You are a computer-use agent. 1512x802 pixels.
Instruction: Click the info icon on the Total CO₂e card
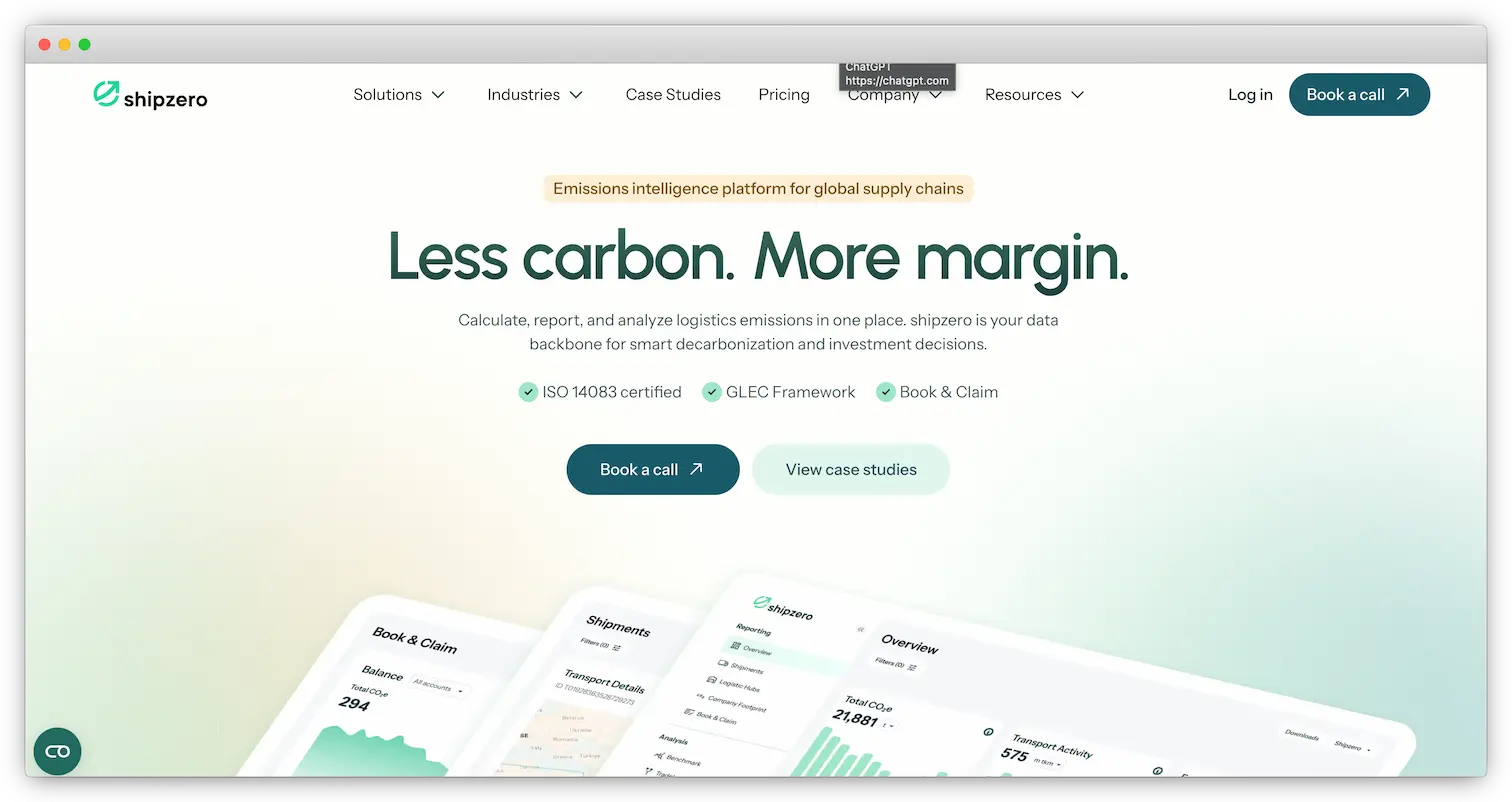point(988,732)
